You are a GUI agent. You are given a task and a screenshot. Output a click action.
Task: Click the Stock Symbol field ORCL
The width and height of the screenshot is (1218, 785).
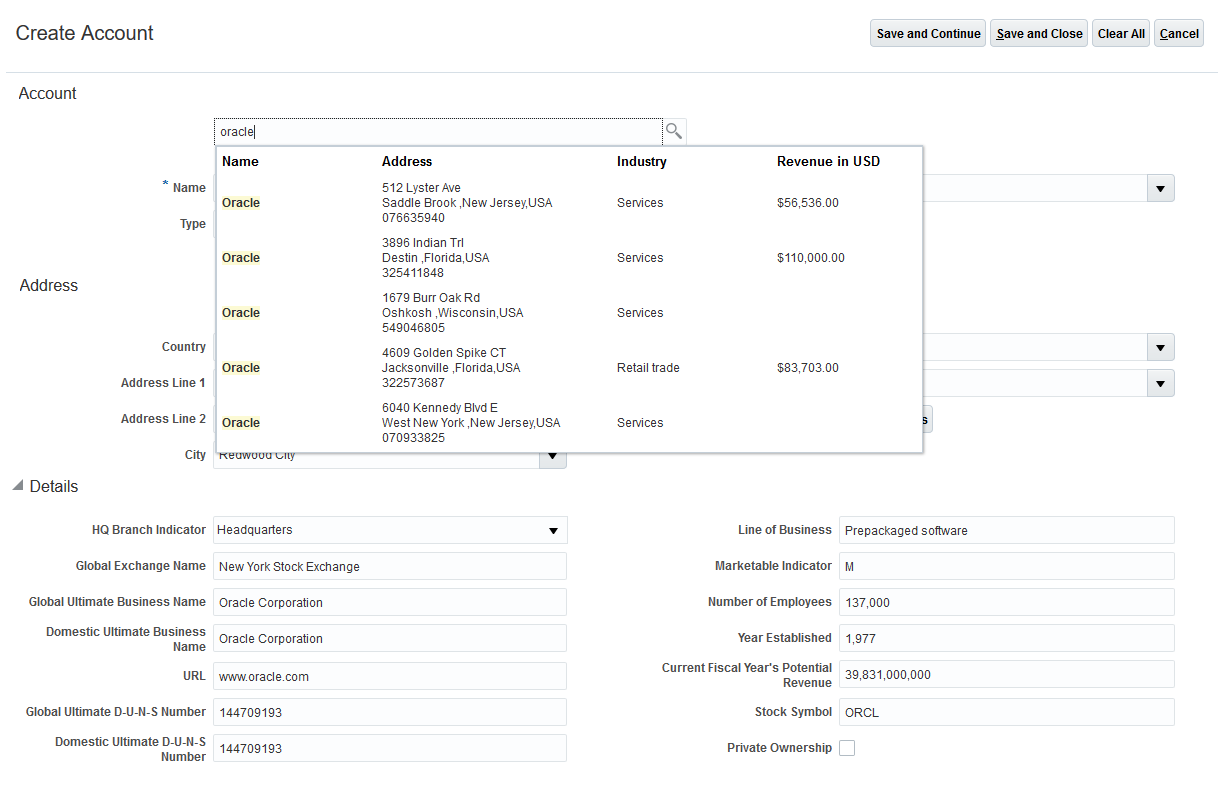click(x=1007, y=712)
